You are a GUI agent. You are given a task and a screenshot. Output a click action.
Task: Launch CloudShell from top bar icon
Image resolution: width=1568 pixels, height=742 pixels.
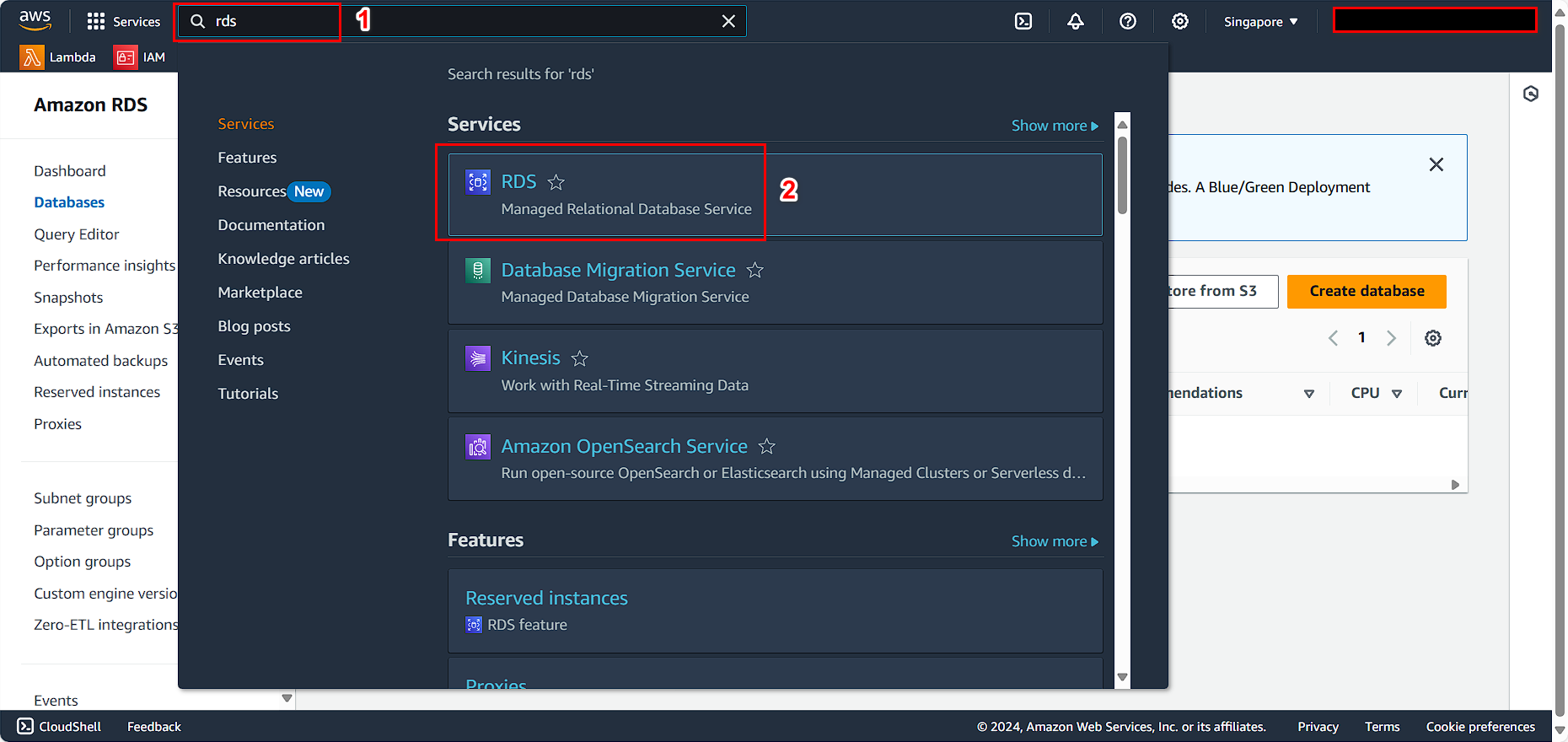point(1023,21)
